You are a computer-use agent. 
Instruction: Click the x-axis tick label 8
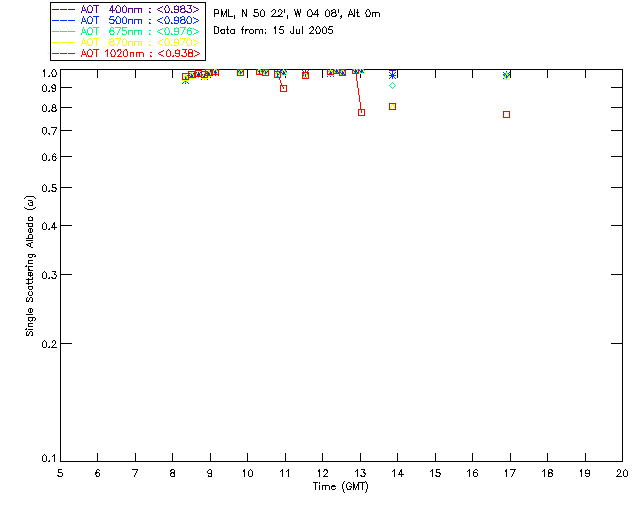coord(173,473)
